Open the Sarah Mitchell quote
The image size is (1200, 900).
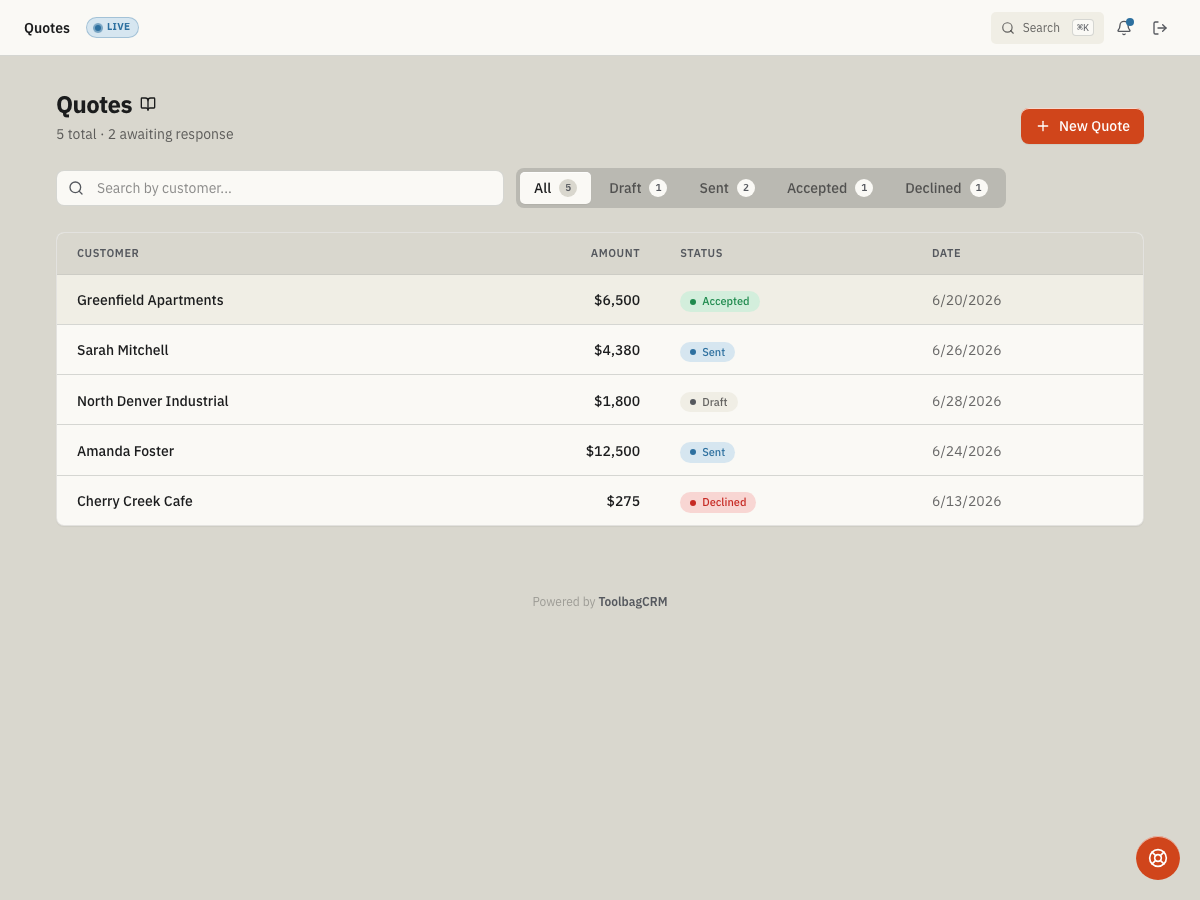600,350
